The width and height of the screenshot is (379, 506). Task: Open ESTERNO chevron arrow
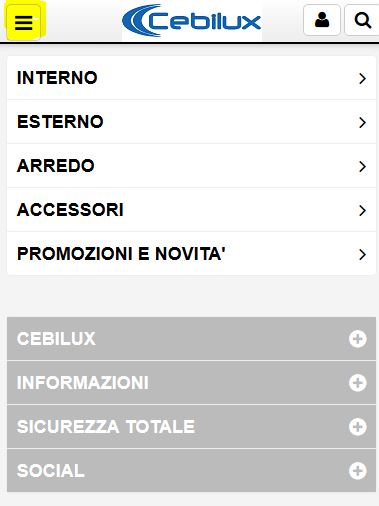[362, 122]
